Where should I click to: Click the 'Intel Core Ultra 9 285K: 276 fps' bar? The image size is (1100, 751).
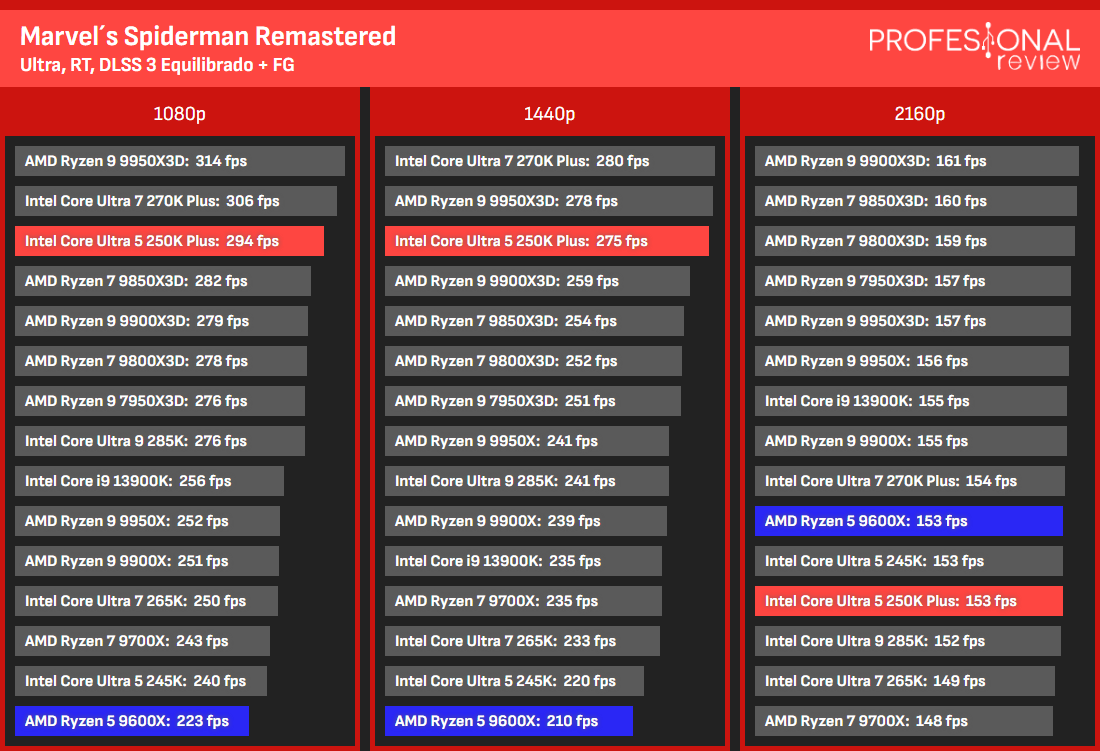click(x=160, y=441)
